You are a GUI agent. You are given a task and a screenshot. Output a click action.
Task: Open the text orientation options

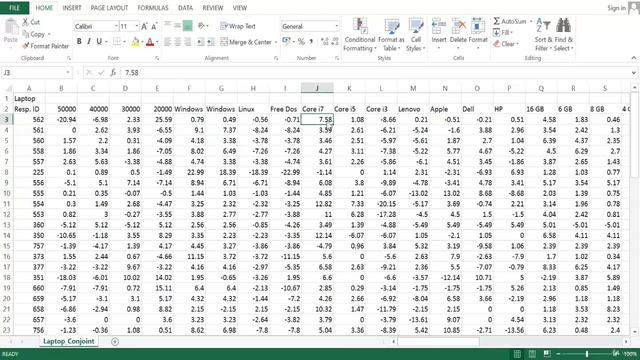[x=203, y=26]
